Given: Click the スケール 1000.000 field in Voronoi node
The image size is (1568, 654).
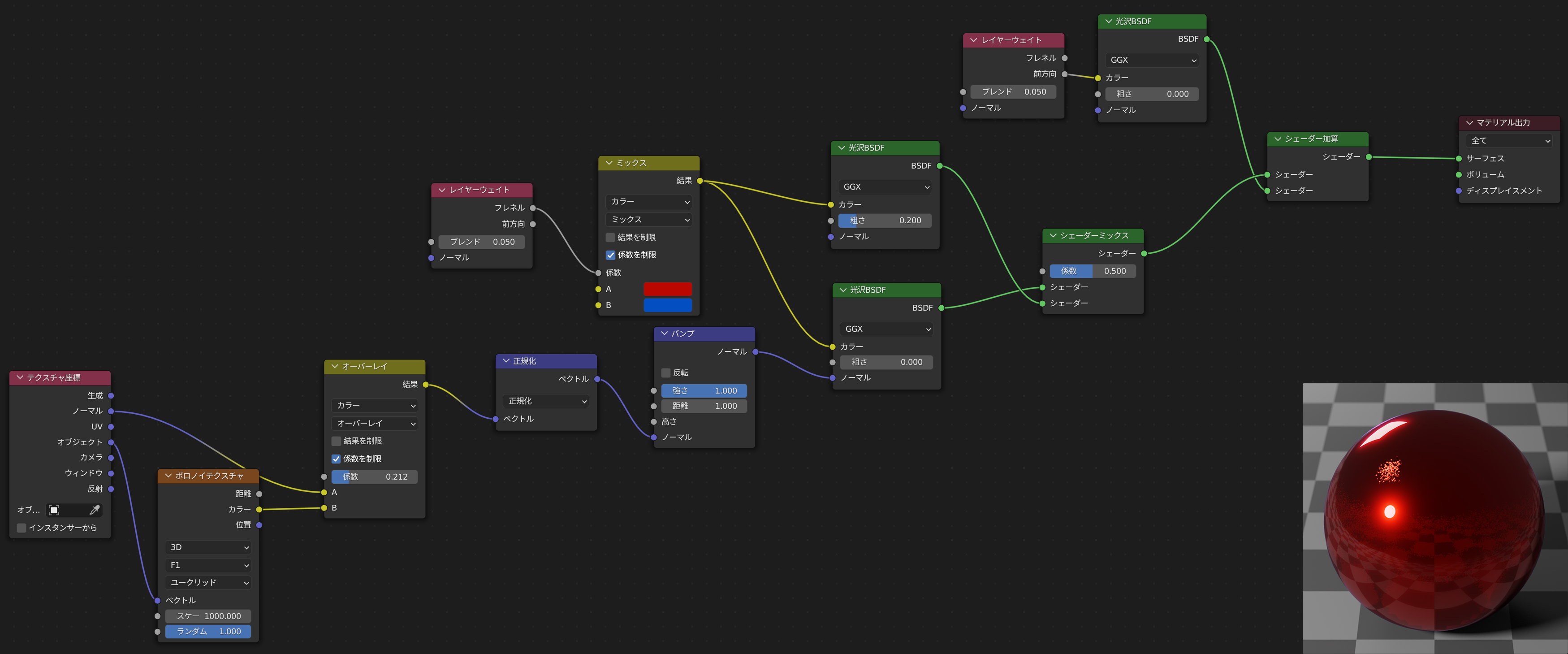Looking at the screenshot, I should coord(208,616).
